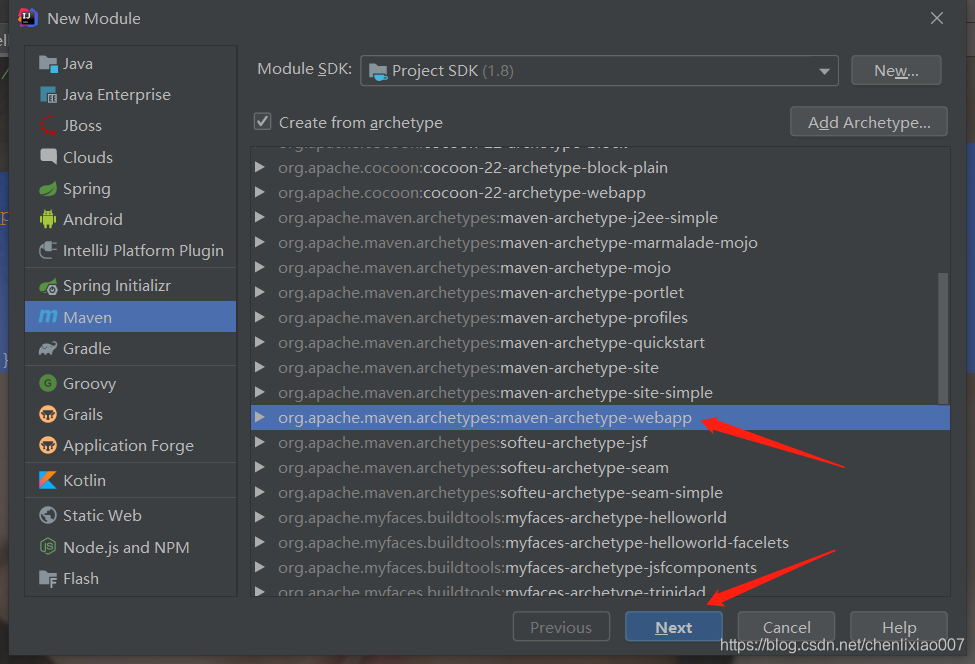Expand maven-archetype-marmalade-mojo entry
Viewport: 975px width, 664px height.
click(260, 242)
